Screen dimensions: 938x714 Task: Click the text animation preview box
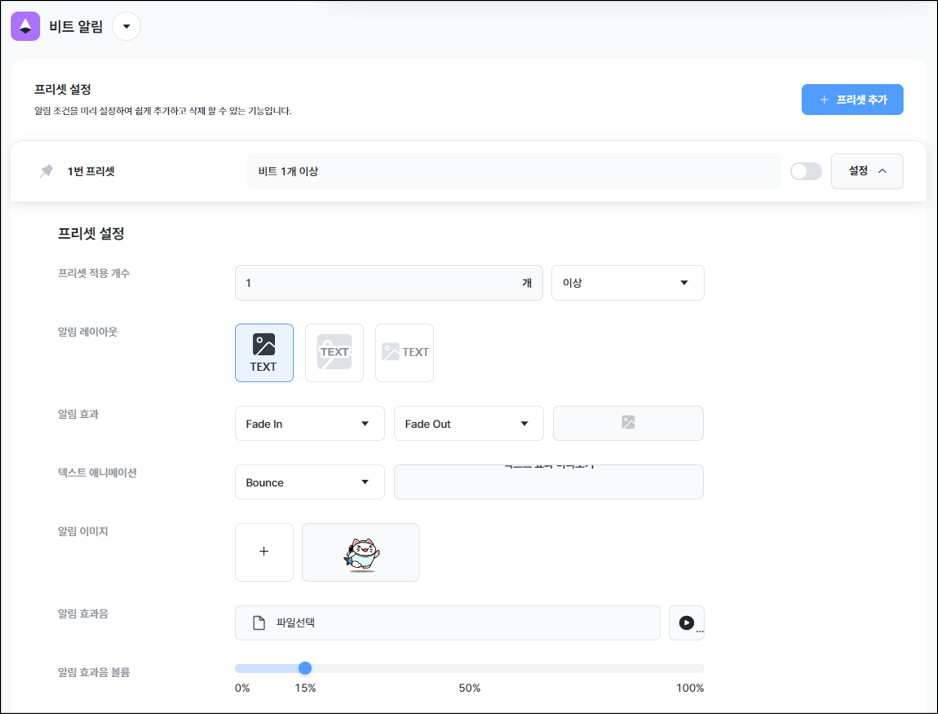coord(549,482)
